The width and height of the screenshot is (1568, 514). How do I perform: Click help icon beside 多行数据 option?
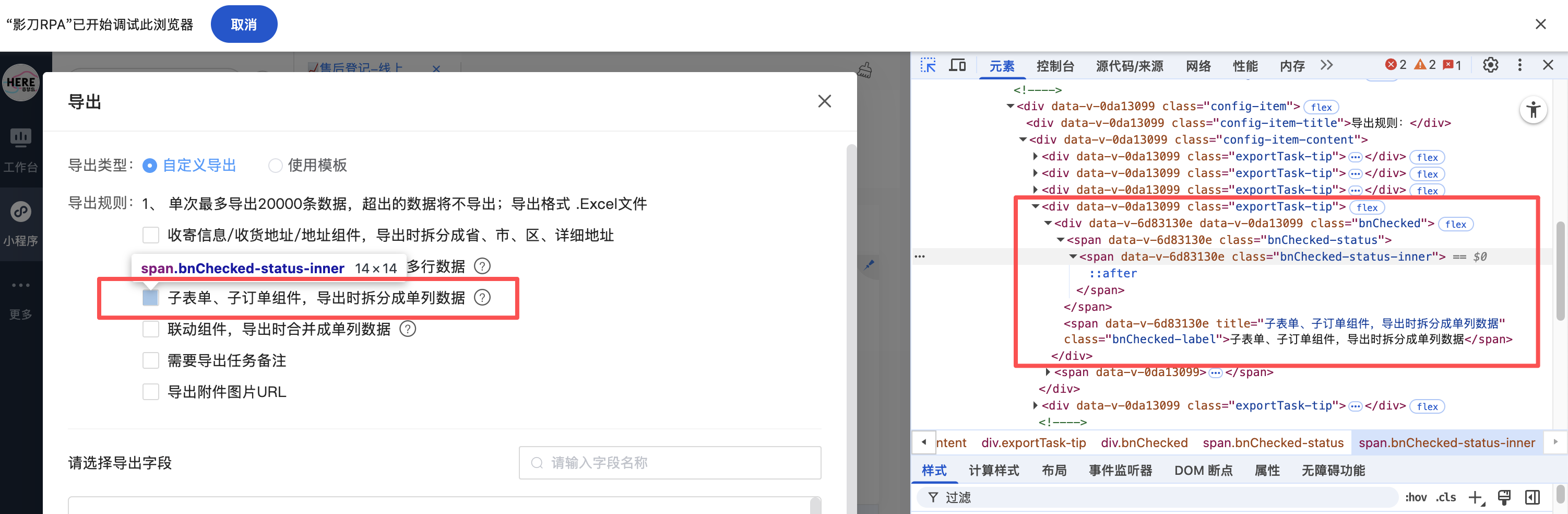click(x=482, y=266)
